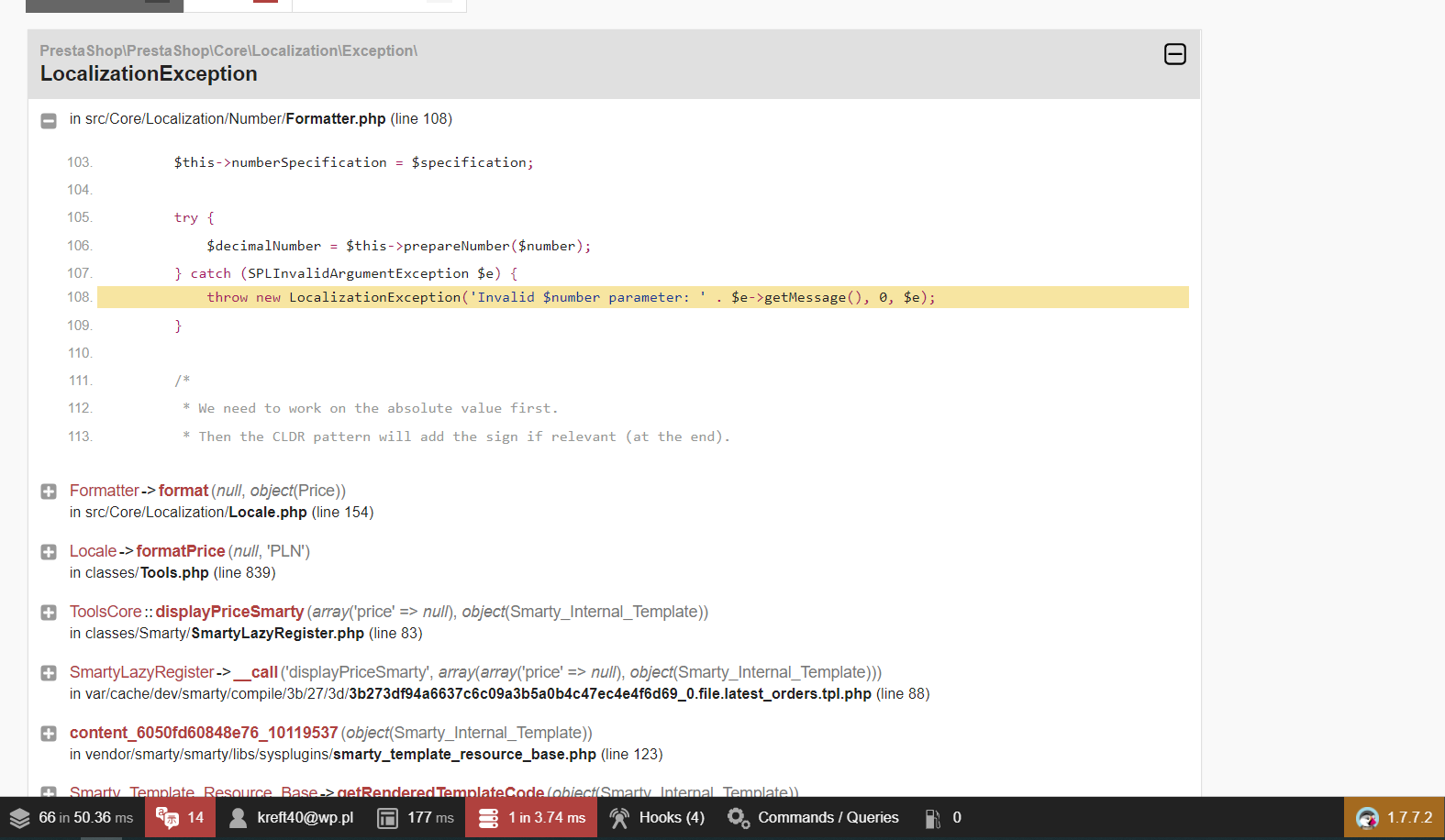
Task: Click the PrestaShop 1.7.7.2 version badge
Action: [x=1395, y=817]
